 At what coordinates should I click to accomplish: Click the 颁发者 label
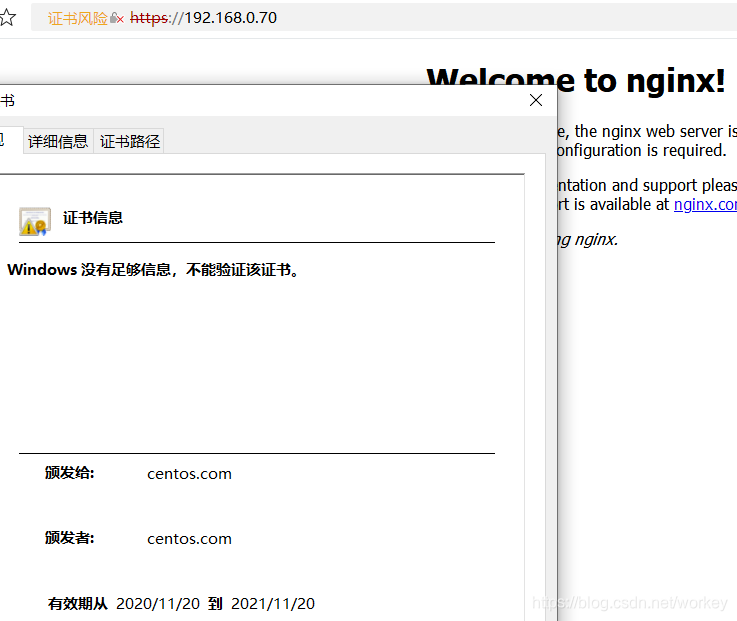70,538
